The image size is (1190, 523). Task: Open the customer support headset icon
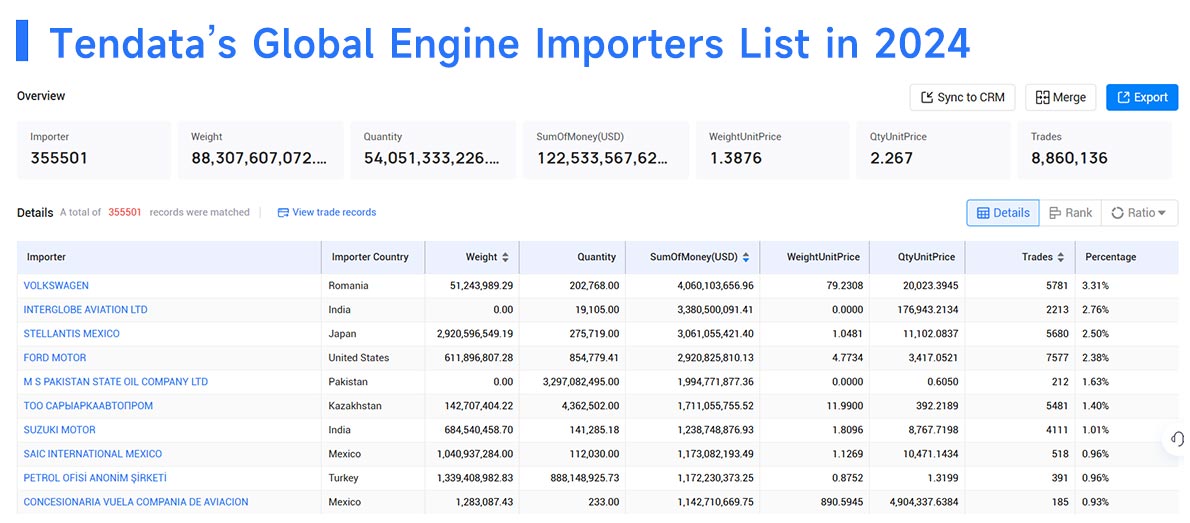point(1178,439)
